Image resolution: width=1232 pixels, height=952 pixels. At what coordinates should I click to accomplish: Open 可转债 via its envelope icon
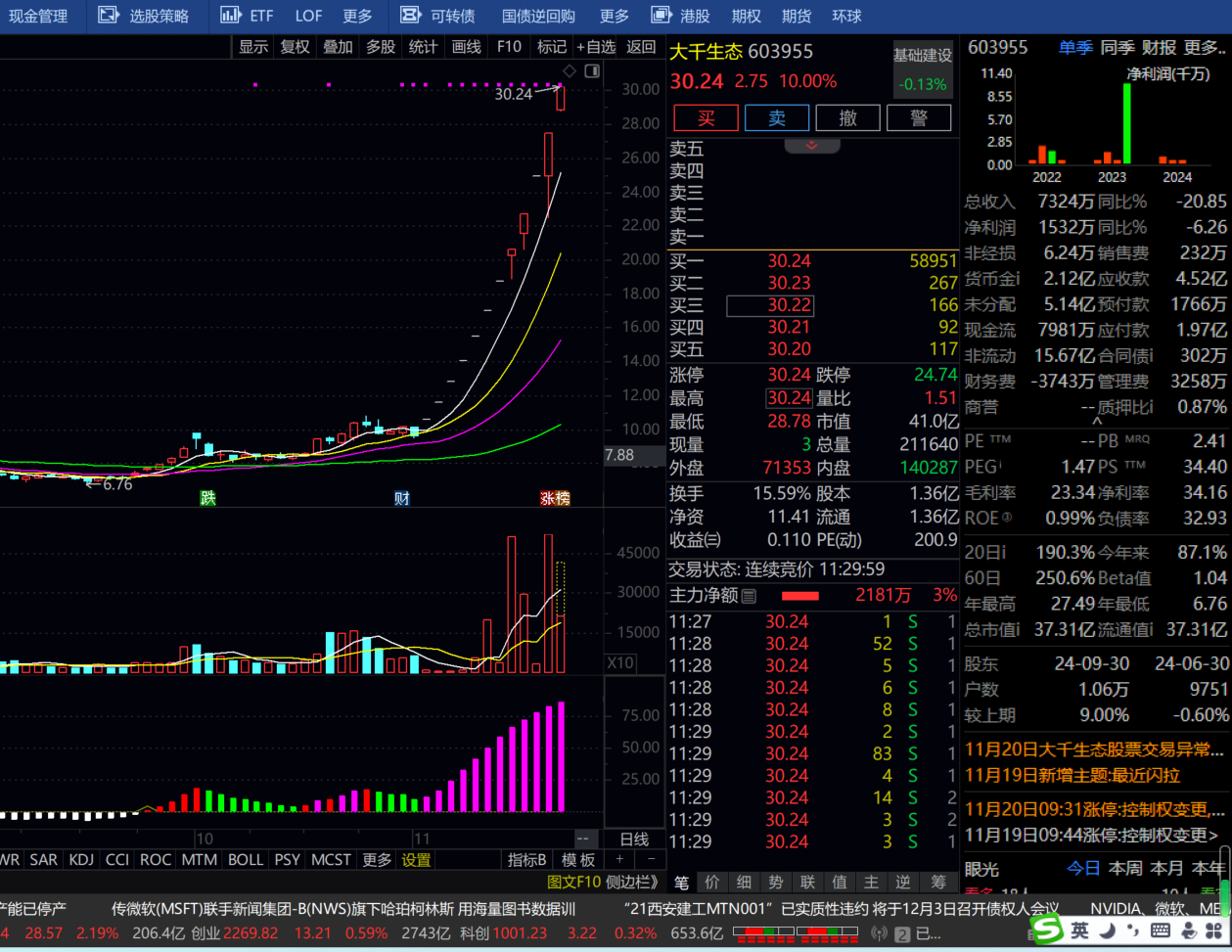[x=409, y=16]
